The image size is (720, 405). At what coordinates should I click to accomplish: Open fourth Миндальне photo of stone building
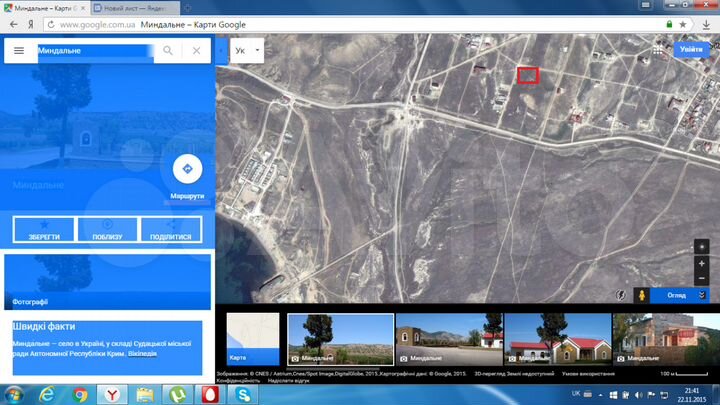pos(666,339)
